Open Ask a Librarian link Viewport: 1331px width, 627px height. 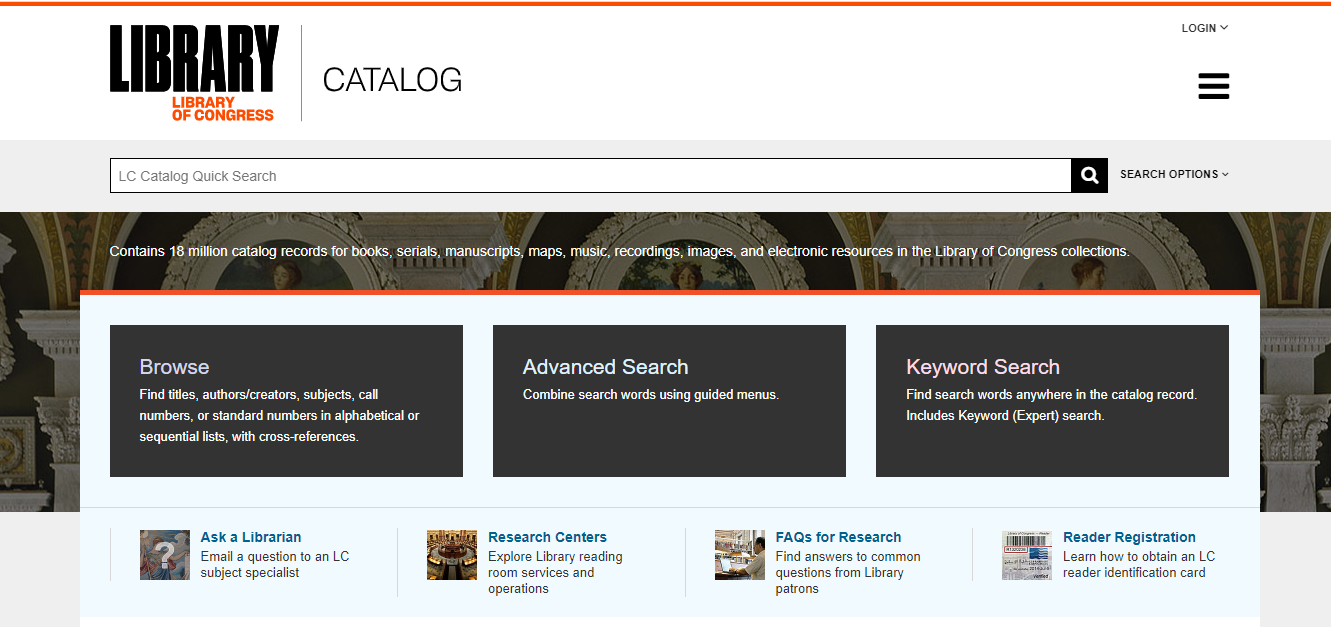(x=250, y=537)
